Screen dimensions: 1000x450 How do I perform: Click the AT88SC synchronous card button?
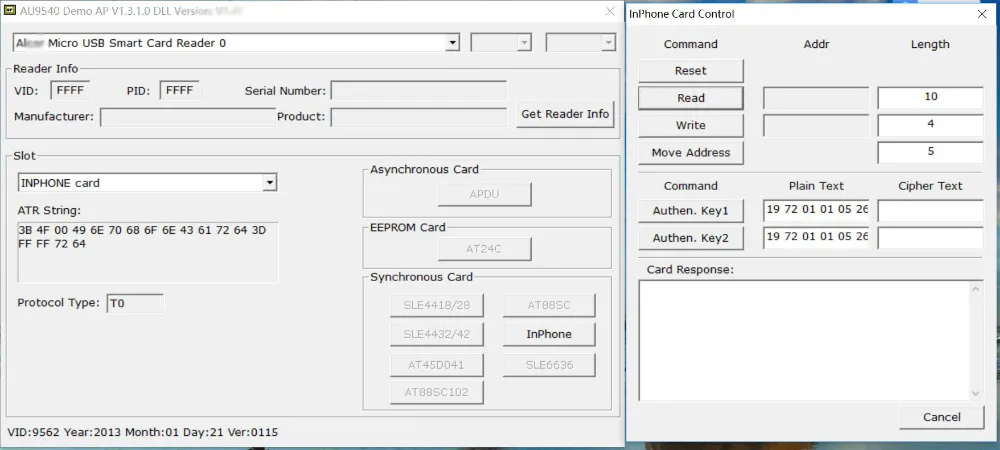[548, 305]
